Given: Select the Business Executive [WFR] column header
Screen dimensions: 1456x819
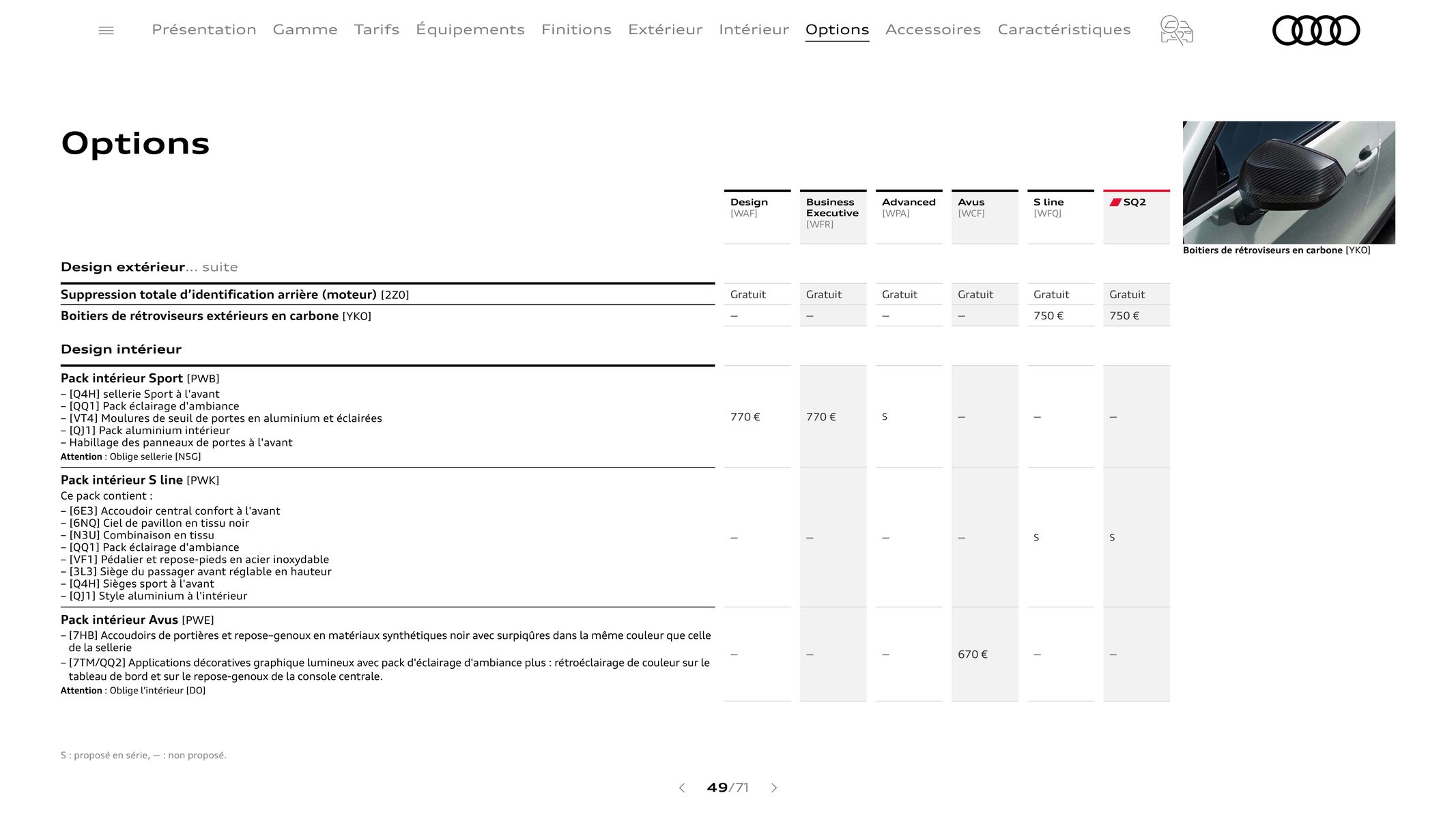Looking at the screenshot, I should (x=833, y=216).
